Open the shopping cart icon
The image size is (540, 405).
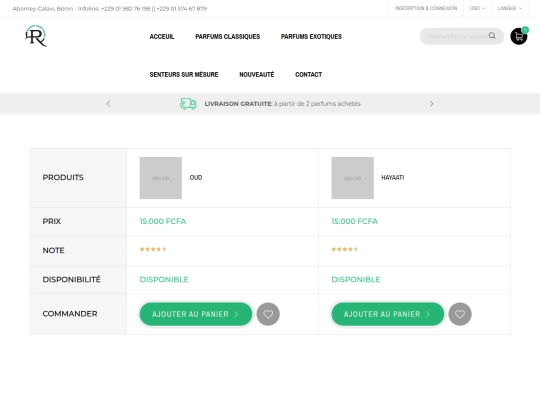tap(519, 36)
